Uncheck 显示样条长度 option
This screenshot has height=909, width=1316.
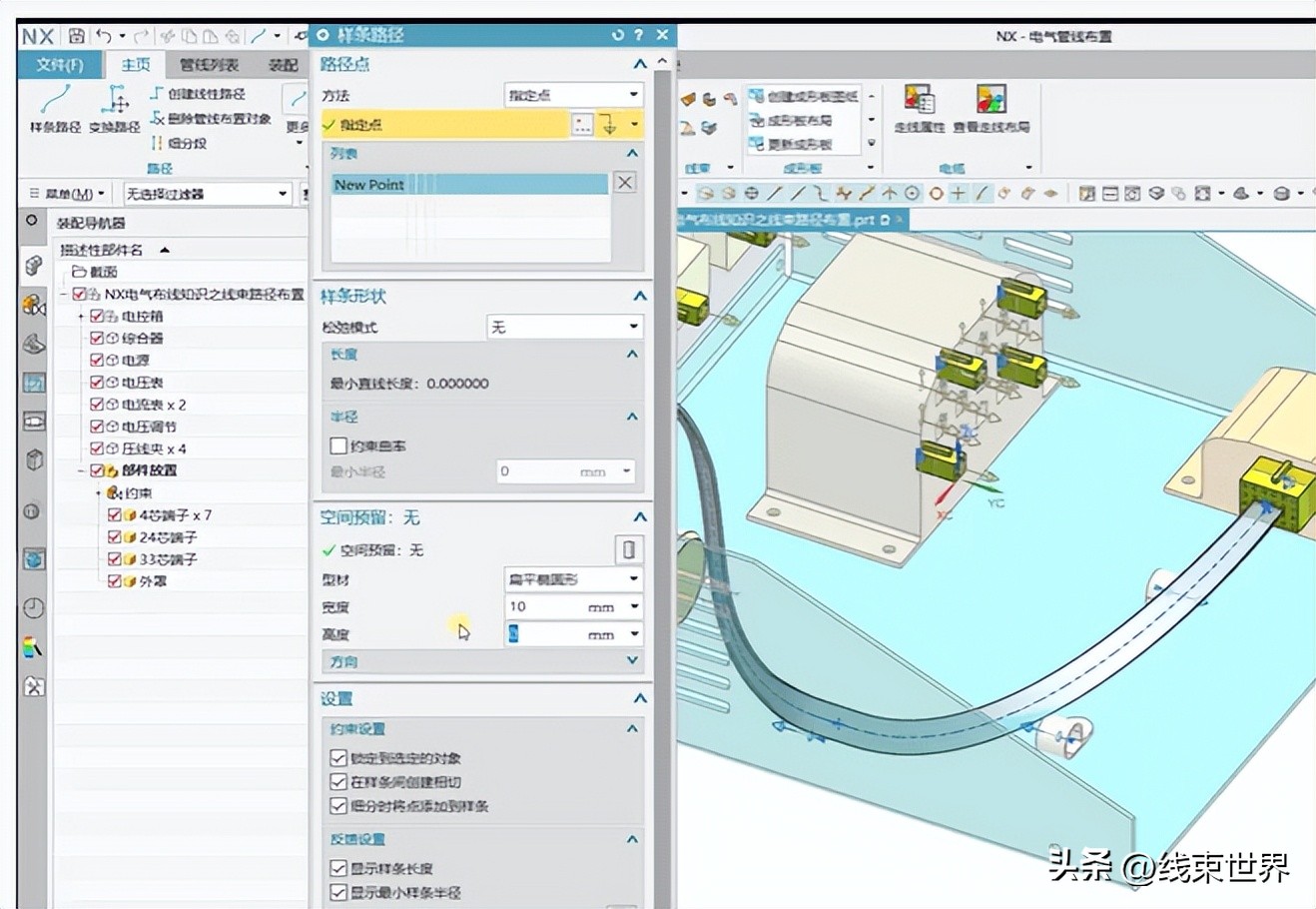[338, 868]
